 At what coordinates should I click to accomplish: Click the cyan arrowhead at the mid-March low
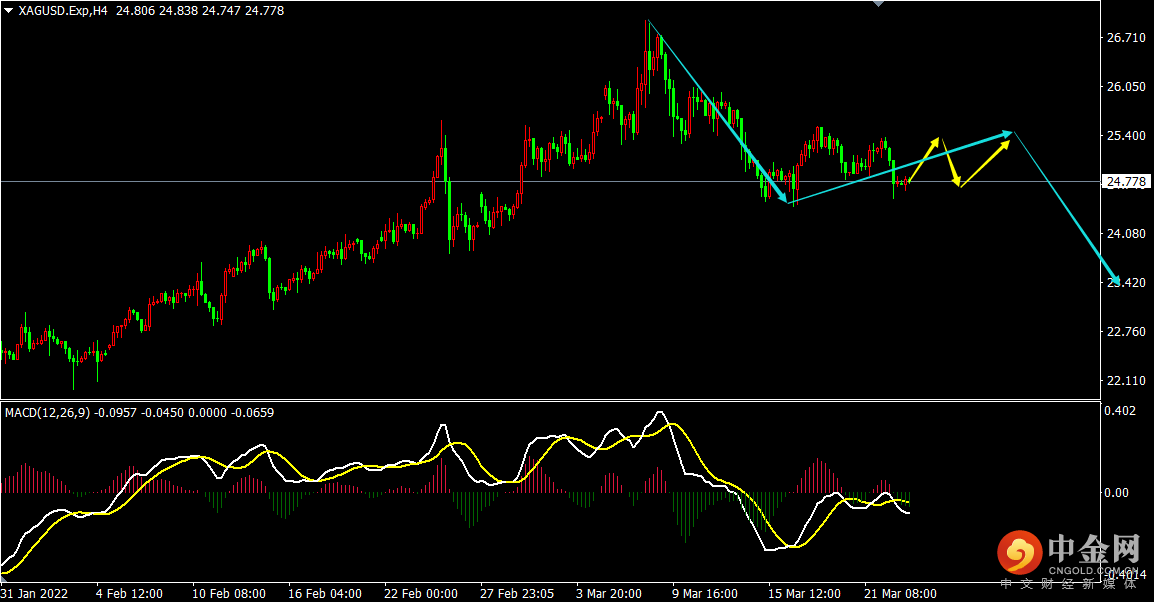tap(786, 200)
